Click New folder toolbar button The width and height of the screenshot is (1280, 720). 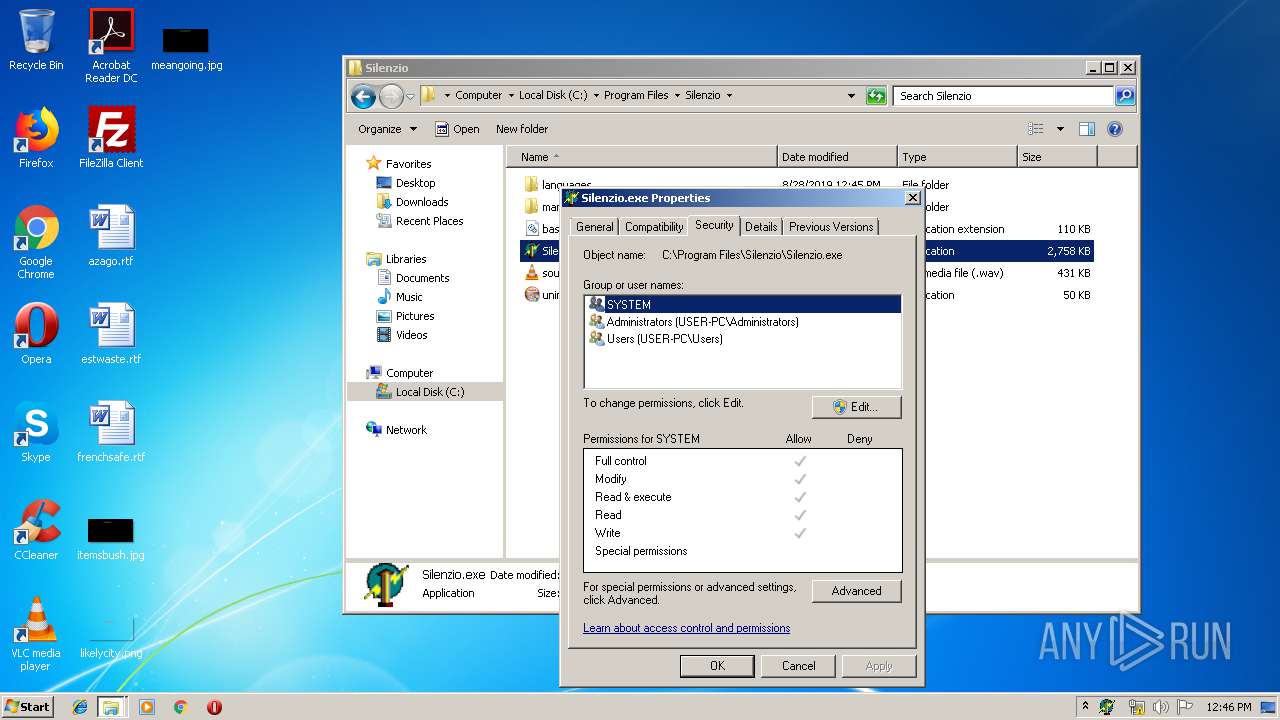point(522,129)
